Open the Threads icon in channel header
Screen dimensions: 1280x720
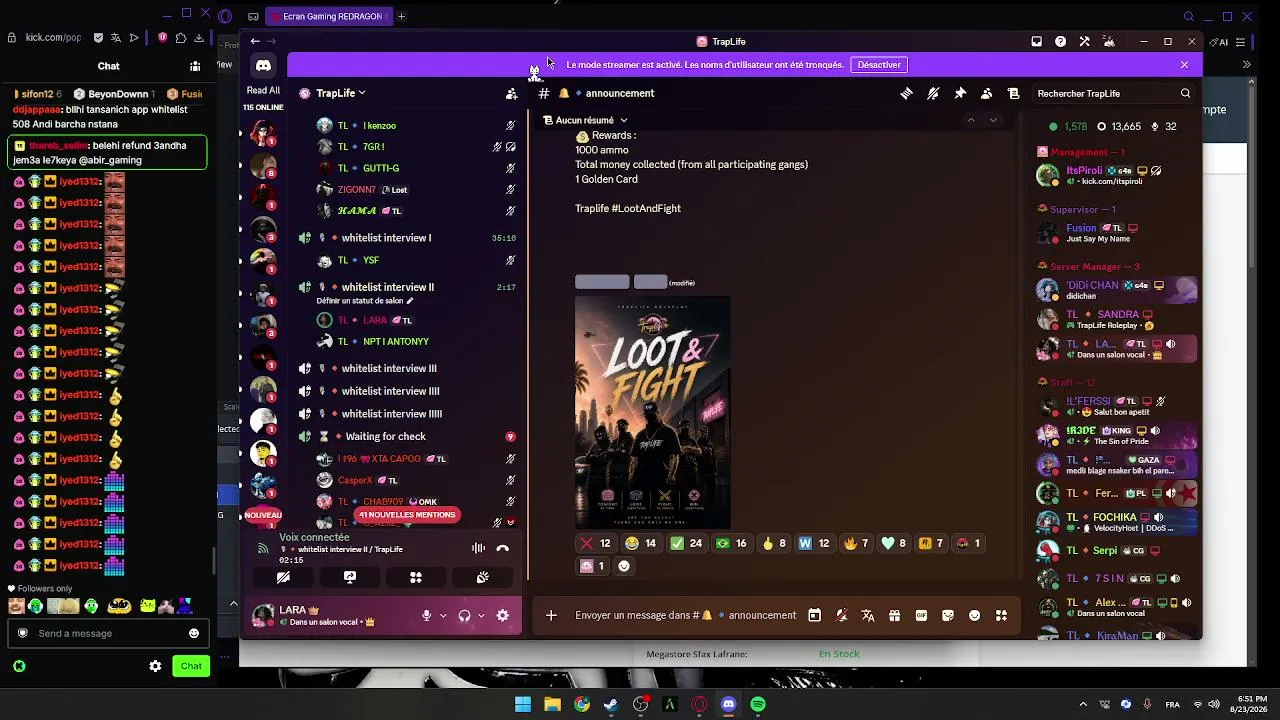(906, 93)
